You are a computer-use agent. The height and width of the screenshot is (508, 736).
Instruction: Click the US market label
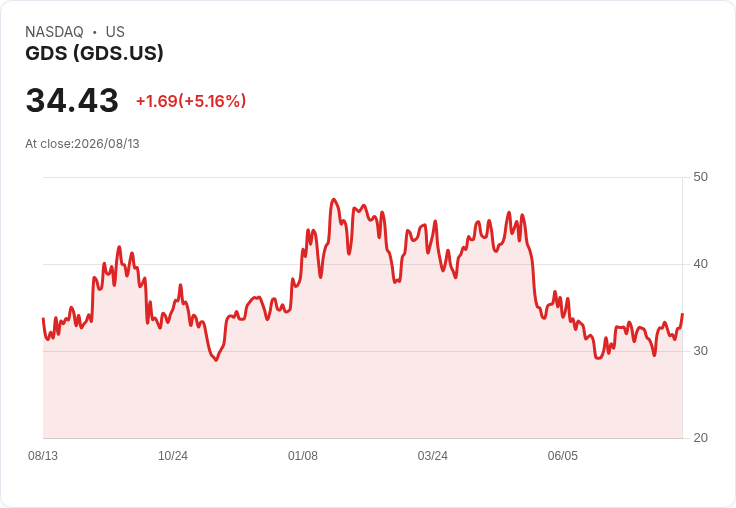tap(115, 32)
